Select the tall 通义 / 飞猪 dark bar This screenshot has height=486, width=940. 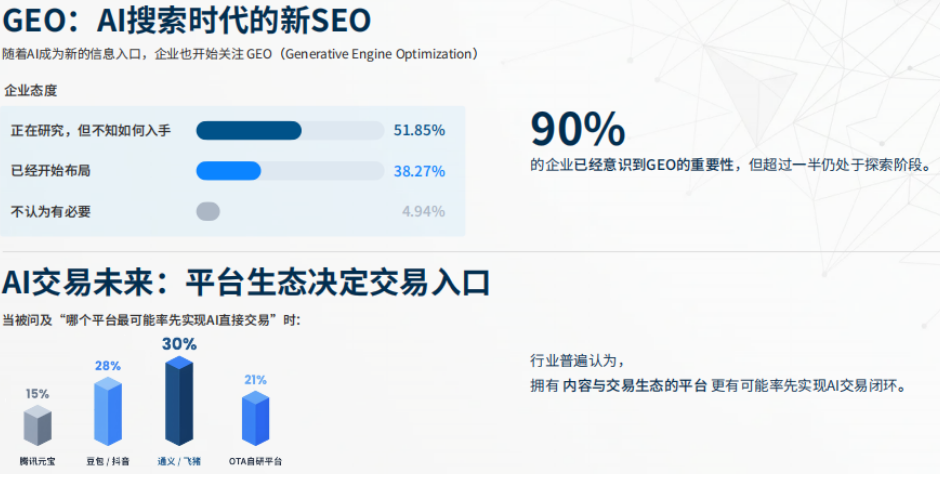click(179, 400)
